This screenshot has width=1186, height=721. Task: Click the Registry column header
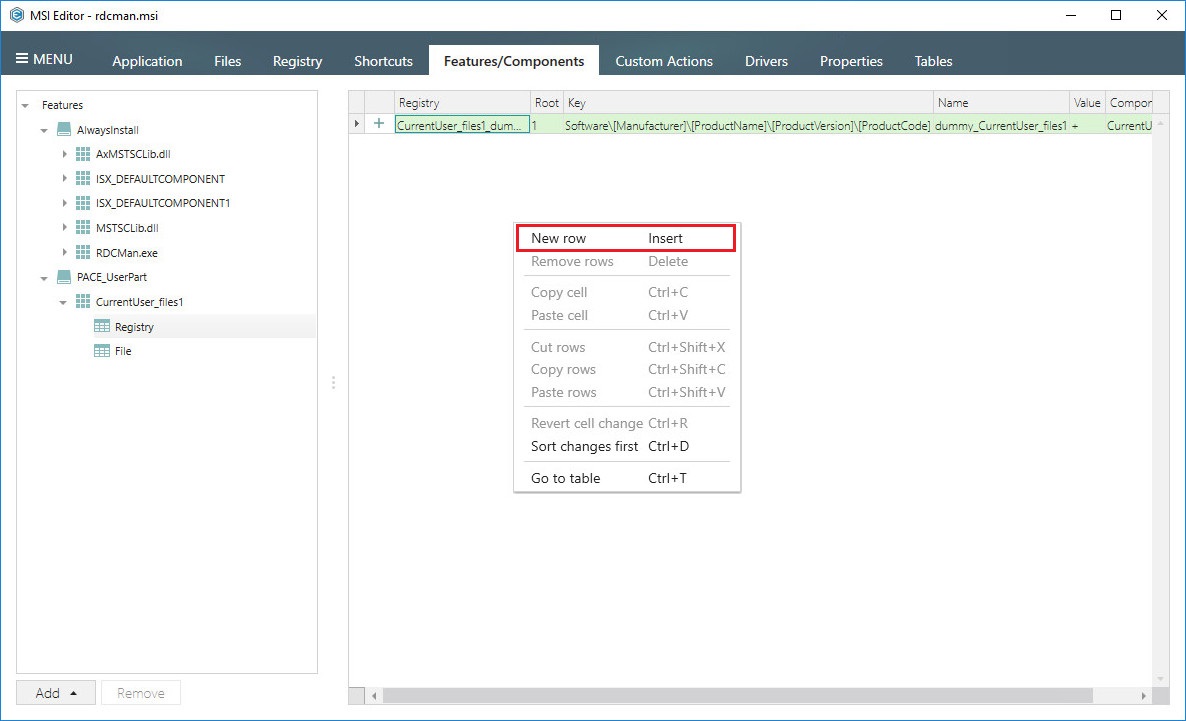(462, 102)
